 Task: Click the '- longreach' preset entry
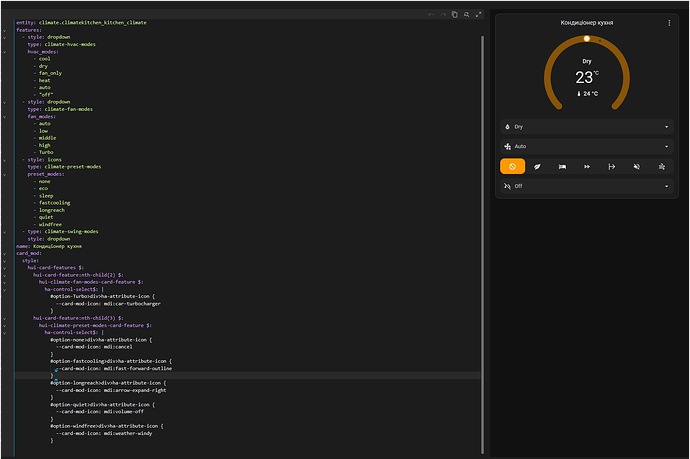pyautogui.click(x=49, y=210)
